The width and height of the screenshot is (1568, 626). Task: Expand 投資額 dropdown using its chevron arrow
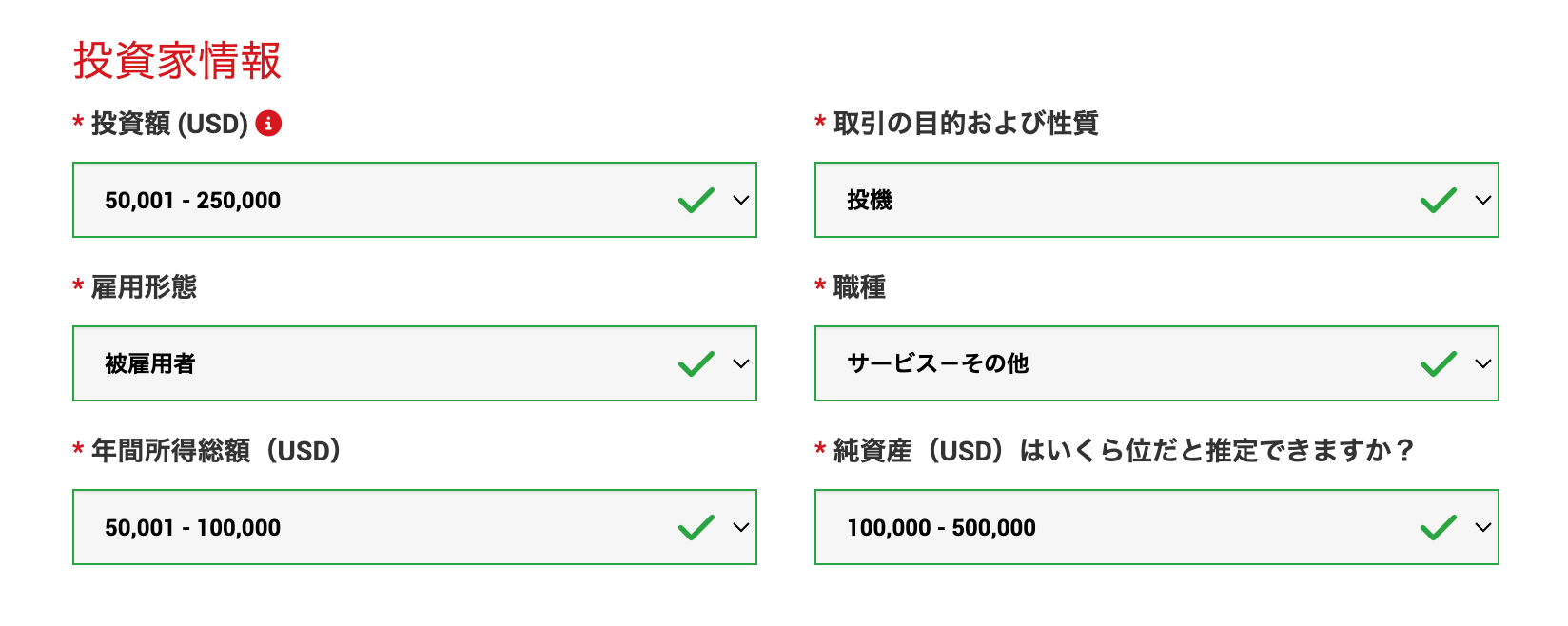coord(741,200)
